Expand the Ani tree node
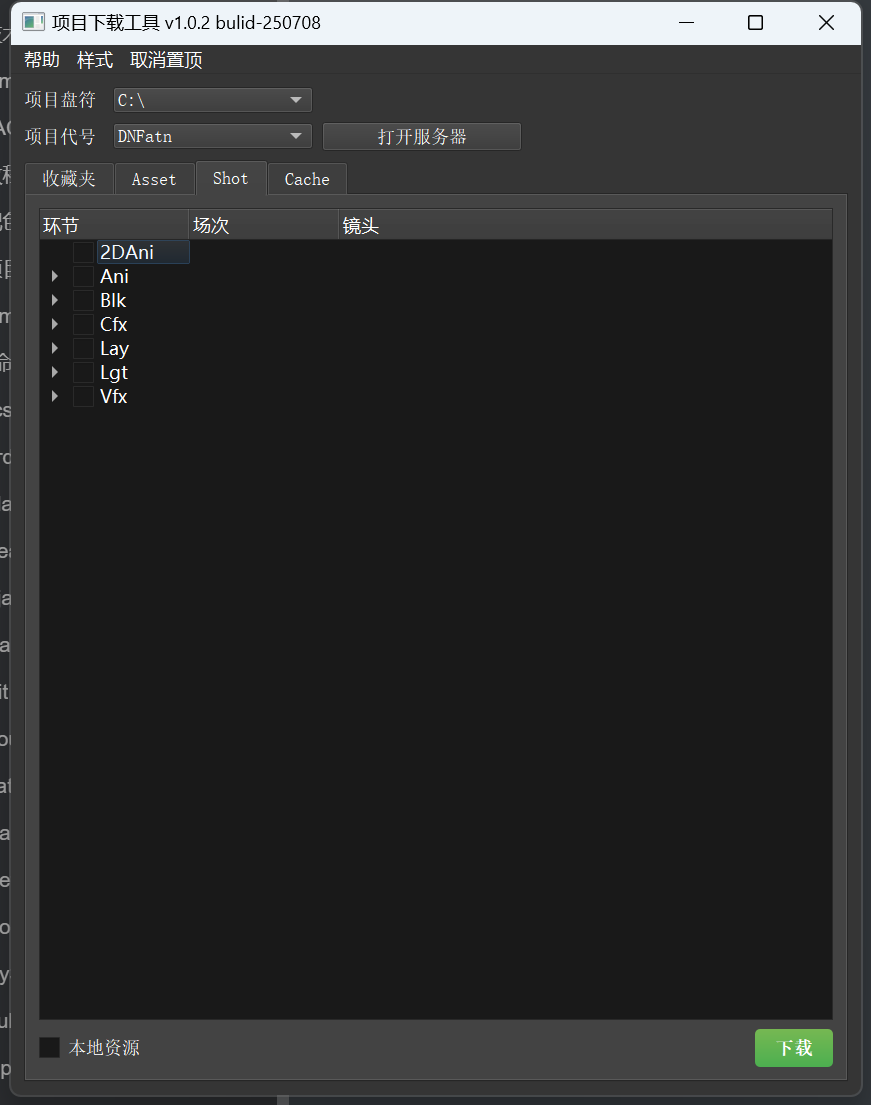This screenshot has width=871, height=1105. (54, 276)
